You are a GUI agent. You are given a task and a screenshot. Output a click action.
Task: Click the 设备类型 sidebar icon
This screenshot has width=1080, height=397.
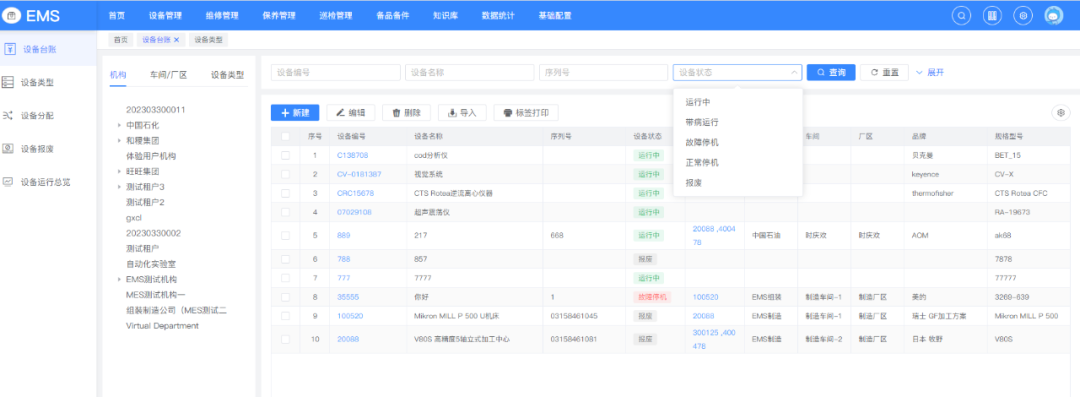(x=8, y=82)
